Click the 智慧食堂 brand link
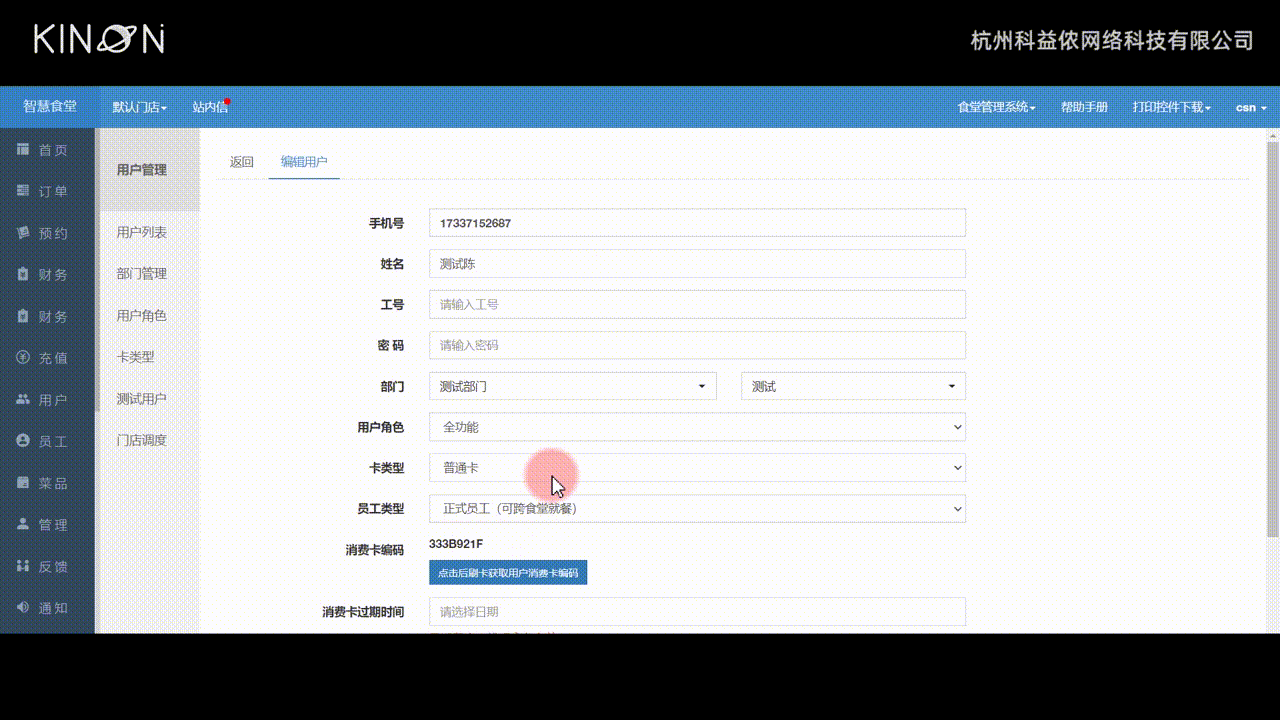The height and width of the screenshot is (720, 1280). click(x=50, y=107)
